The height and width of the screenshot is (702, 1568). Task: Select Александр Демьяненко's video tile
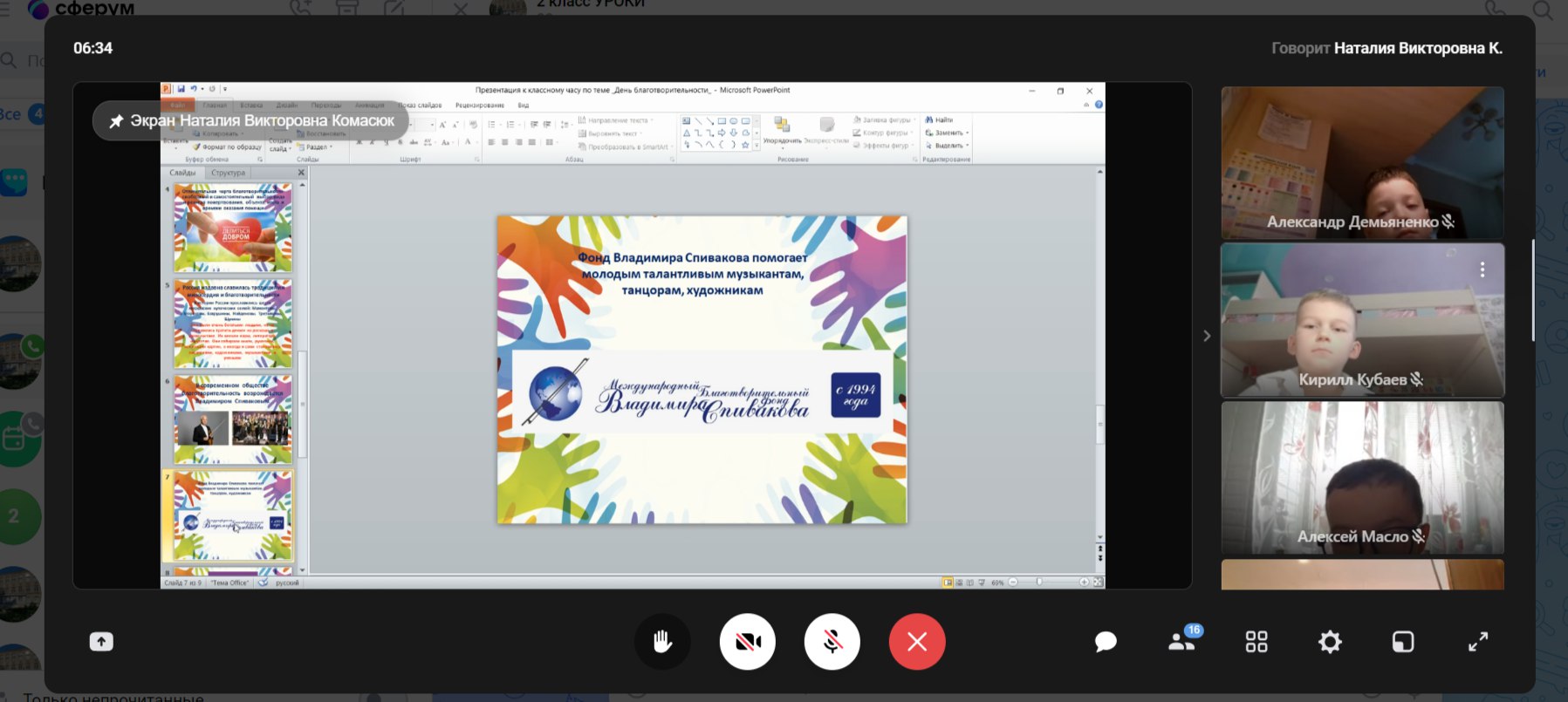coord(1362,162)
